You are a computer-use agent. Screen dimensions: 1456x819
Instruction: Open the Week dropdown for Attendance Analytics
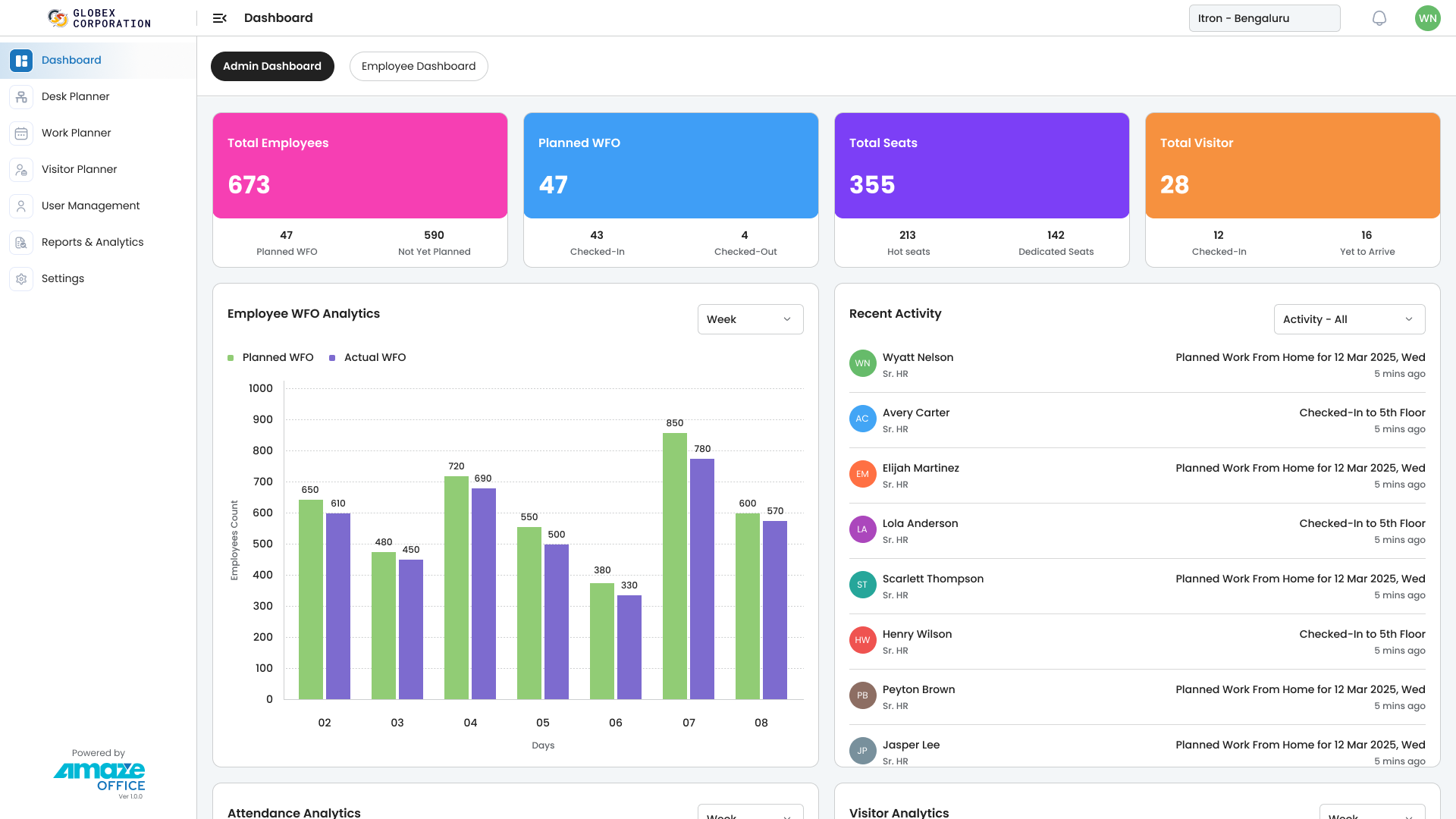point(750,813)
